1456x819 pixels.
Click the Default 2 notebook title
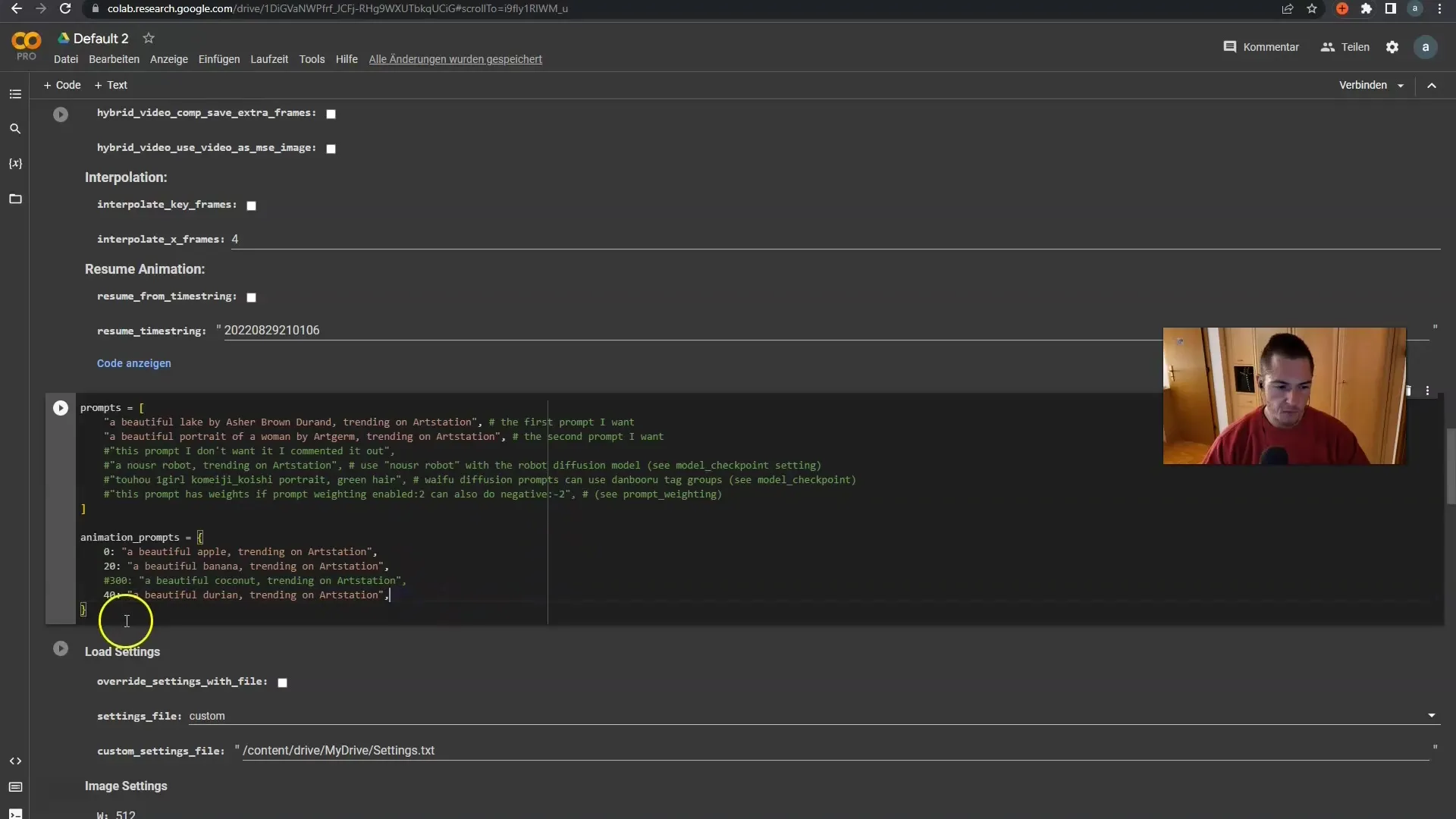click(x=101, y=39)
